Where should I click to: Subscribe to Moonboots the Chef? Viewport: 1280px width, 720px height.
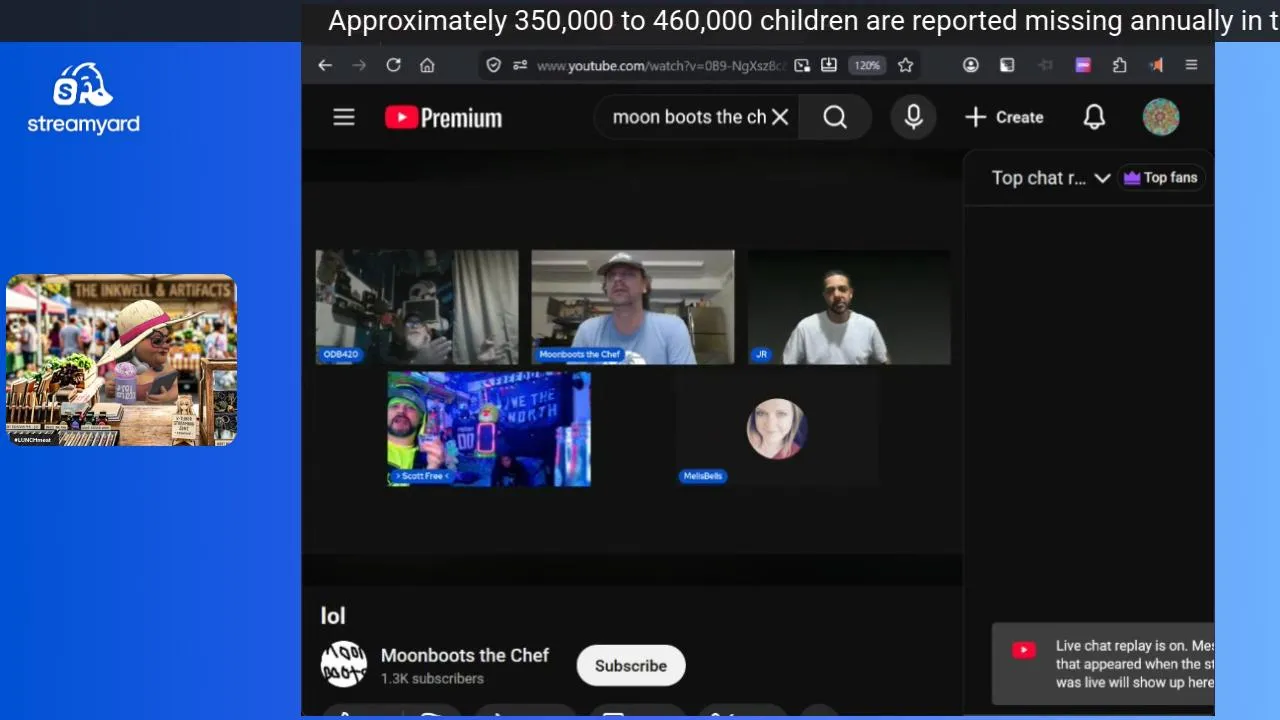pos(631,666)
